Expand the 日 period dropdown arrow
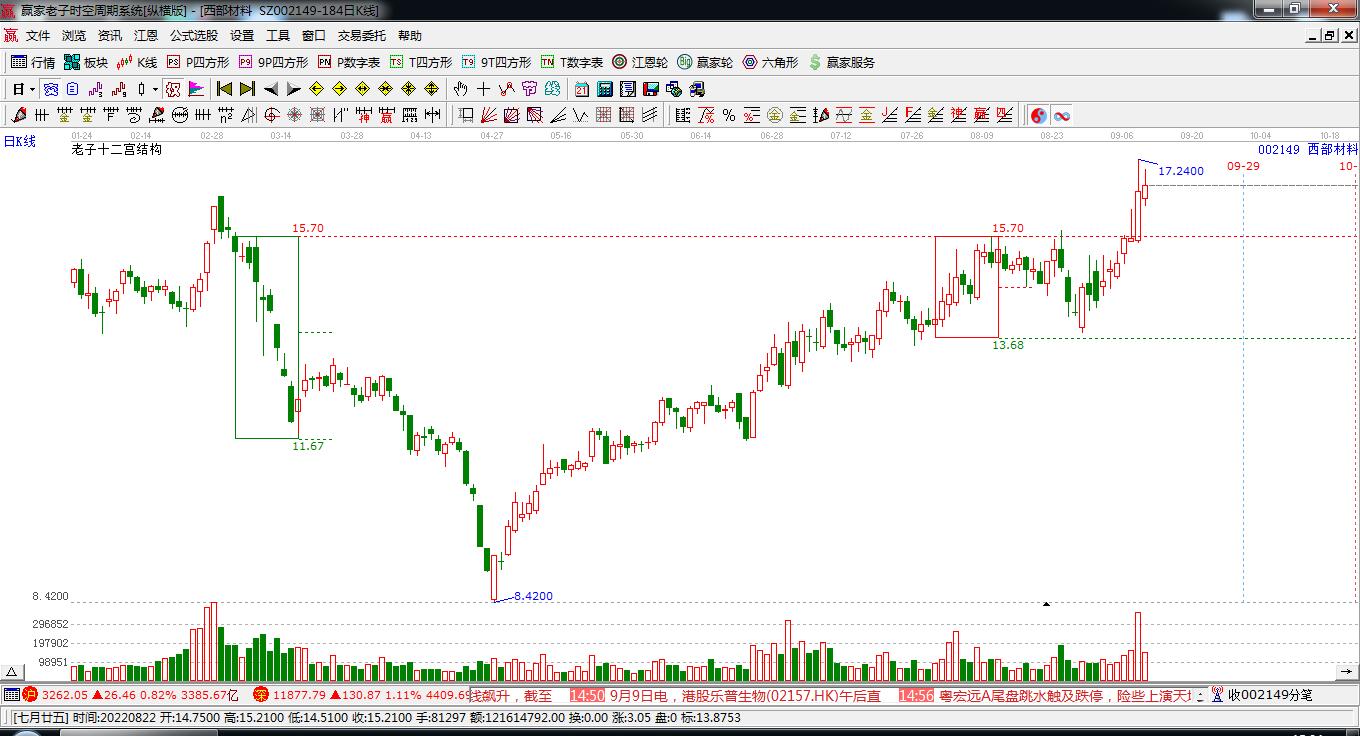This screenshot has width=1360, height=736. click(32, 89)
